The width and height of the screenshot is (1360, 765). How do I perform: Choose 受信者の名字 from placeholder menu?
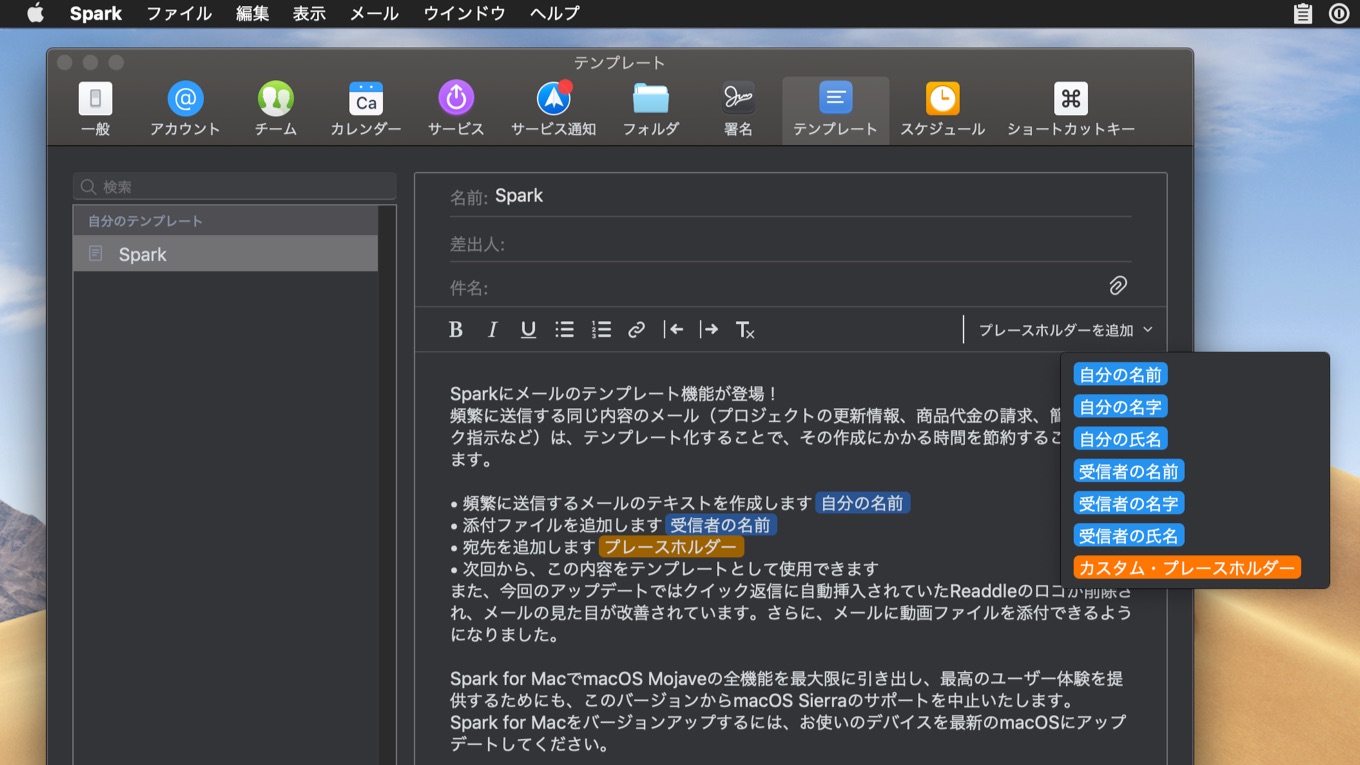tap(1129, 503)
